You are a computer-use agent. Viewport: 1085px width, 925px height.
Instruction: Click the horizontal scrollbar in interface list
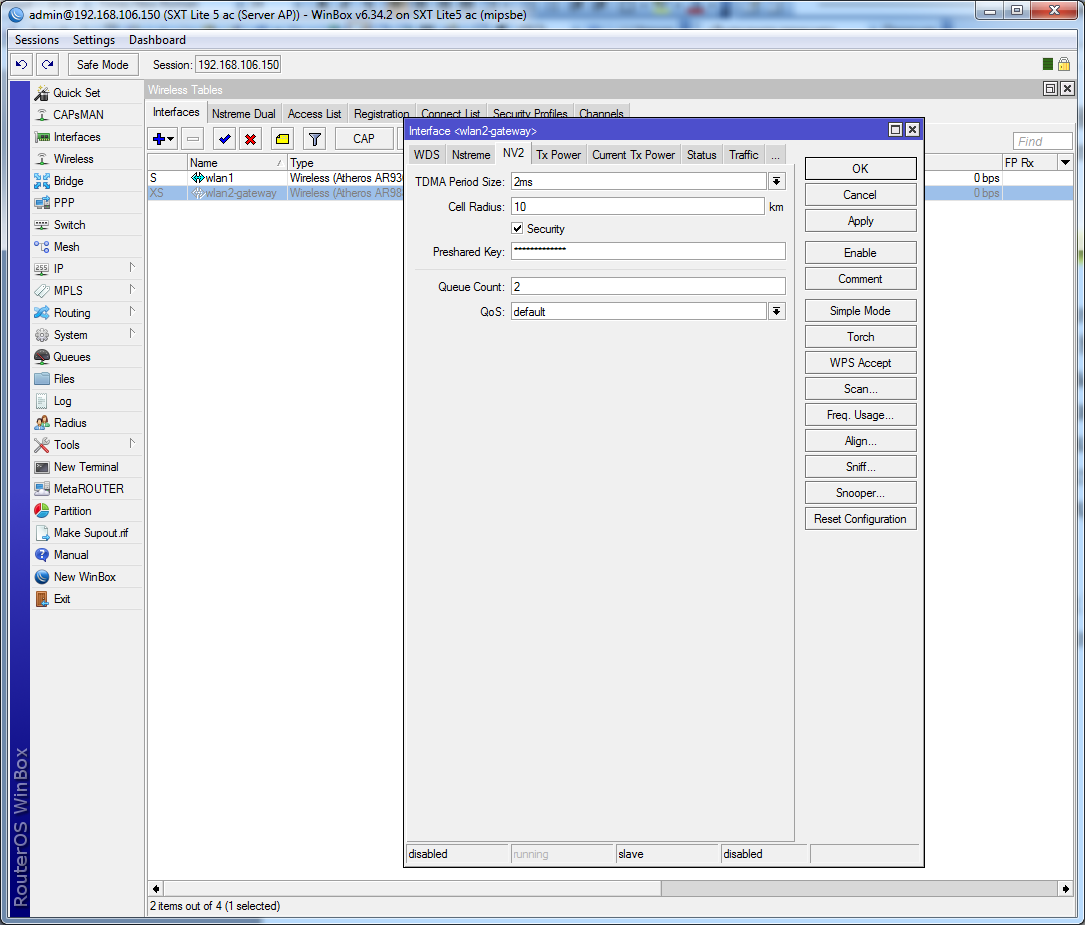(x=410, y=888)
